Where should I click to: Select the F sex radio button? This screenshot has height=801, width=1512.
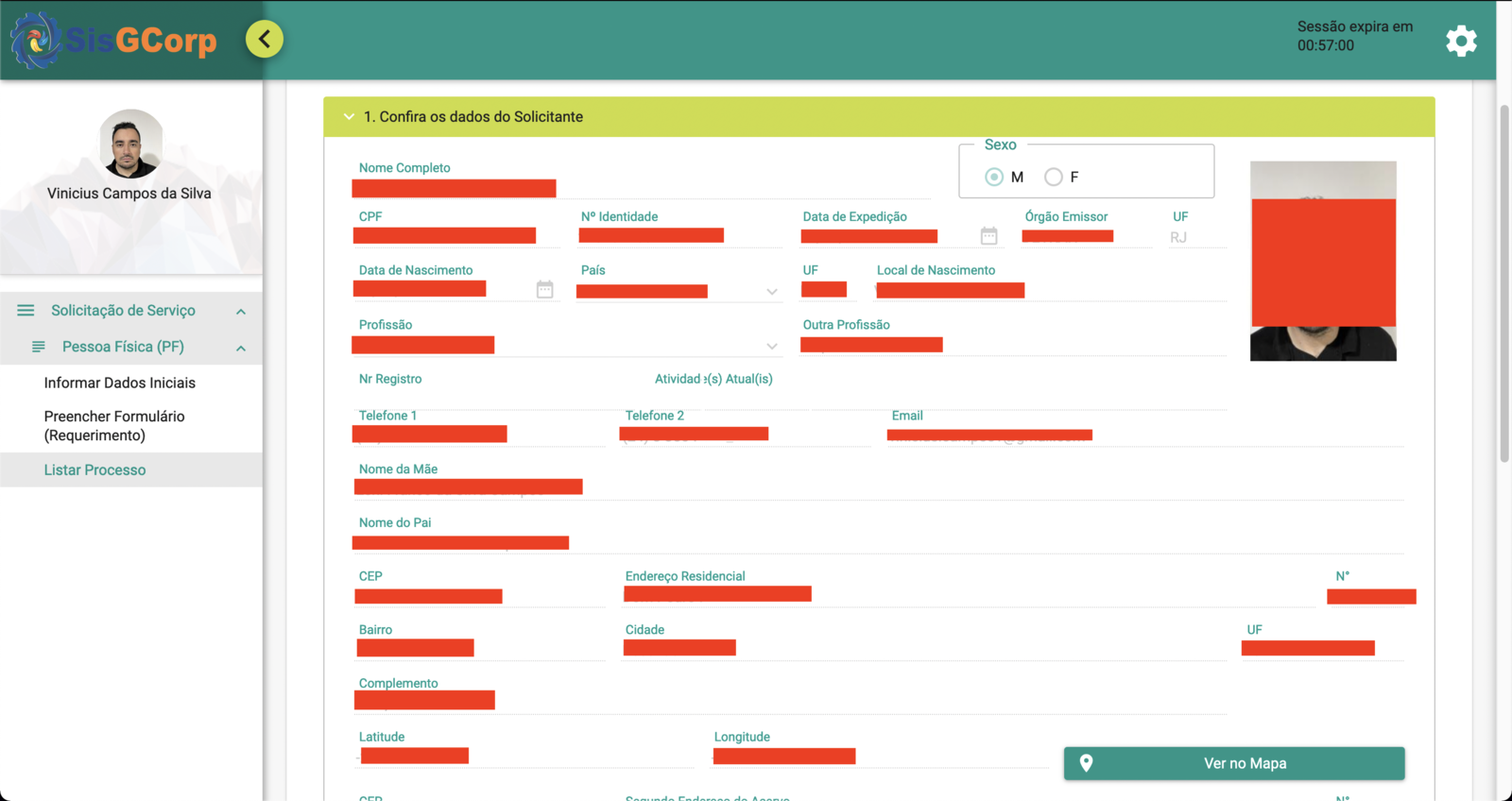point(1054,177)
